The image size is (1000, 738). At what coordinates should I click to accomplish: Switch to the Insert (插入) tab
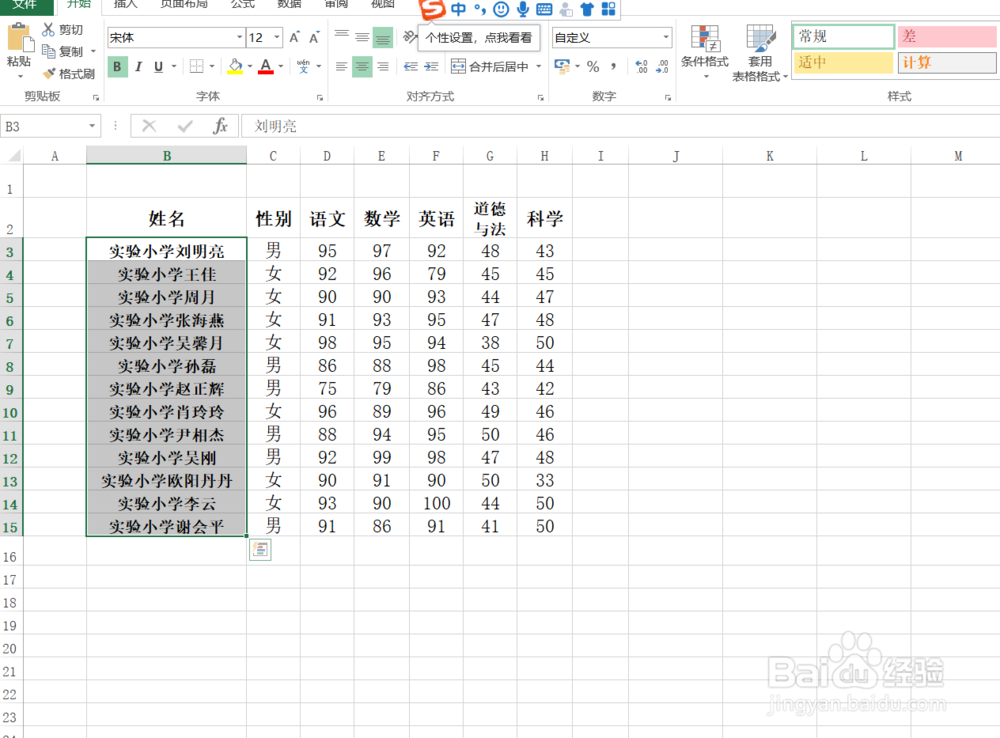[x=125, y=4]
